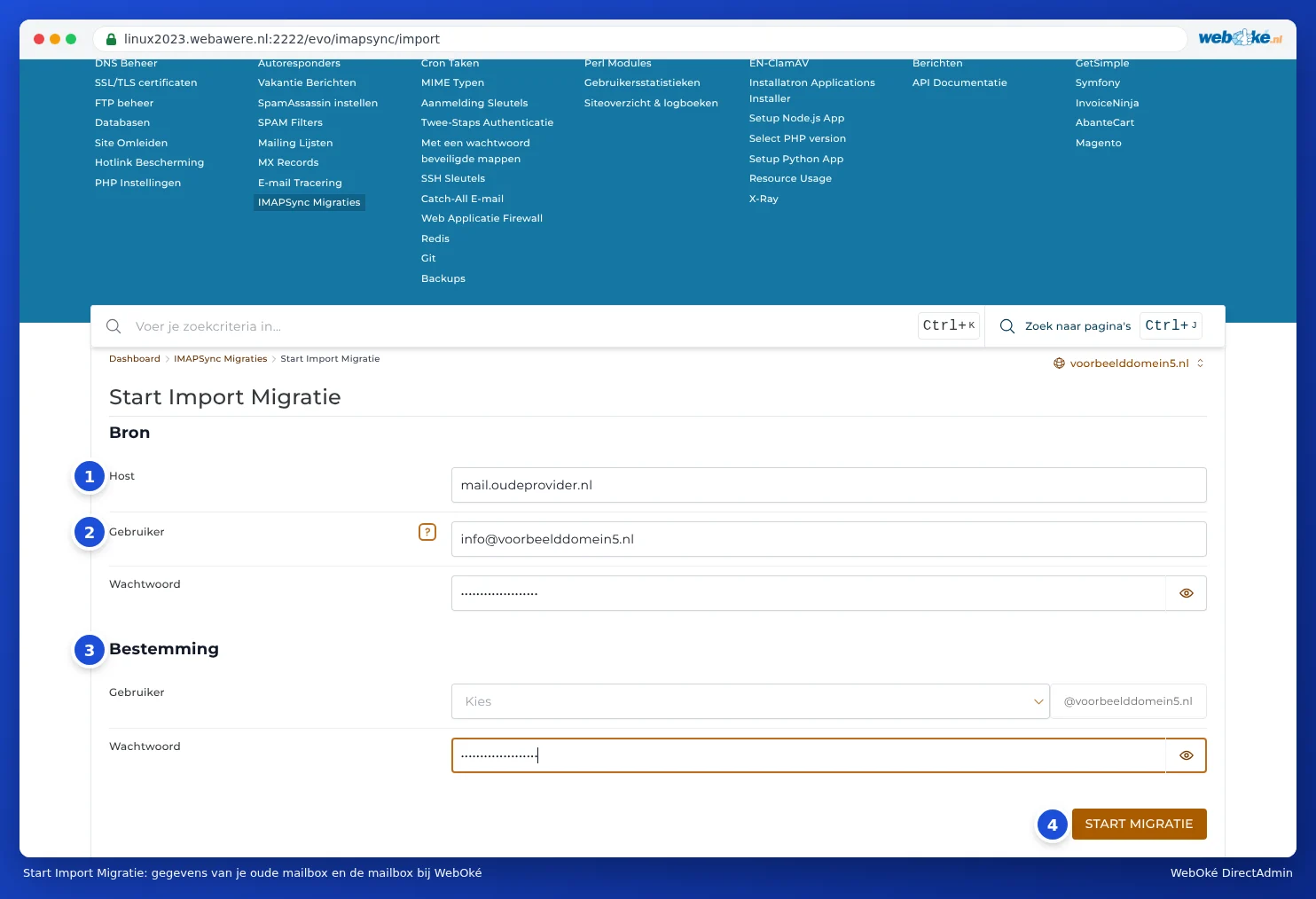Open SSH Sleutels link
This screenshot has width=1316, height=899.
pos(453,179)
